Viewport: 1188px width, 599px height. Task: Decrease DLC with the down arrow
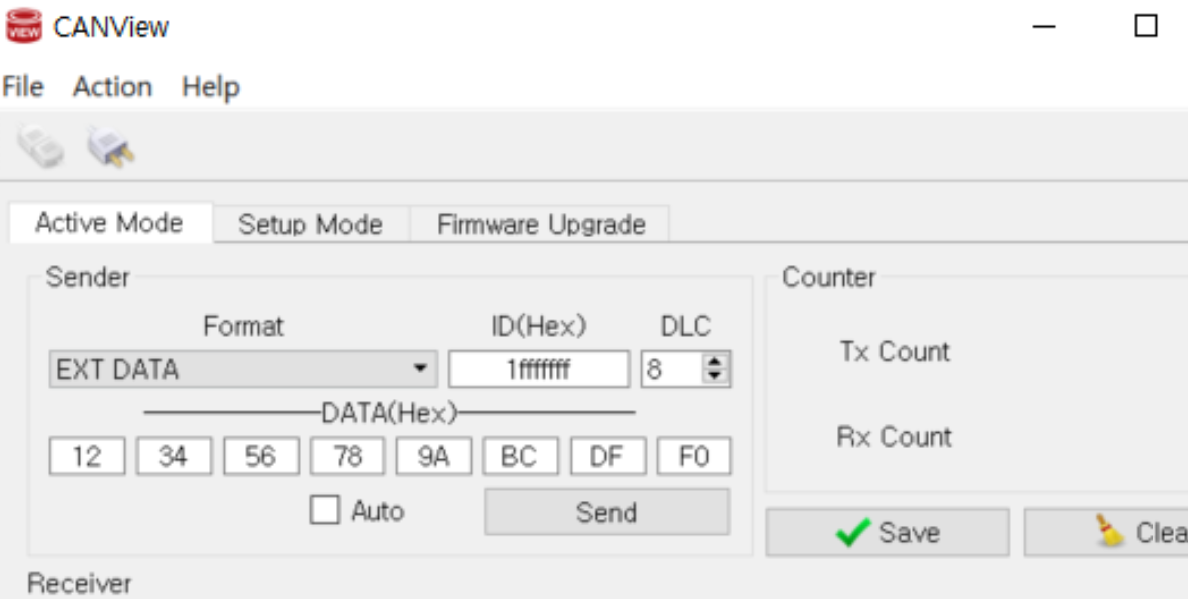pyautogui.click(x=714, y=376)
